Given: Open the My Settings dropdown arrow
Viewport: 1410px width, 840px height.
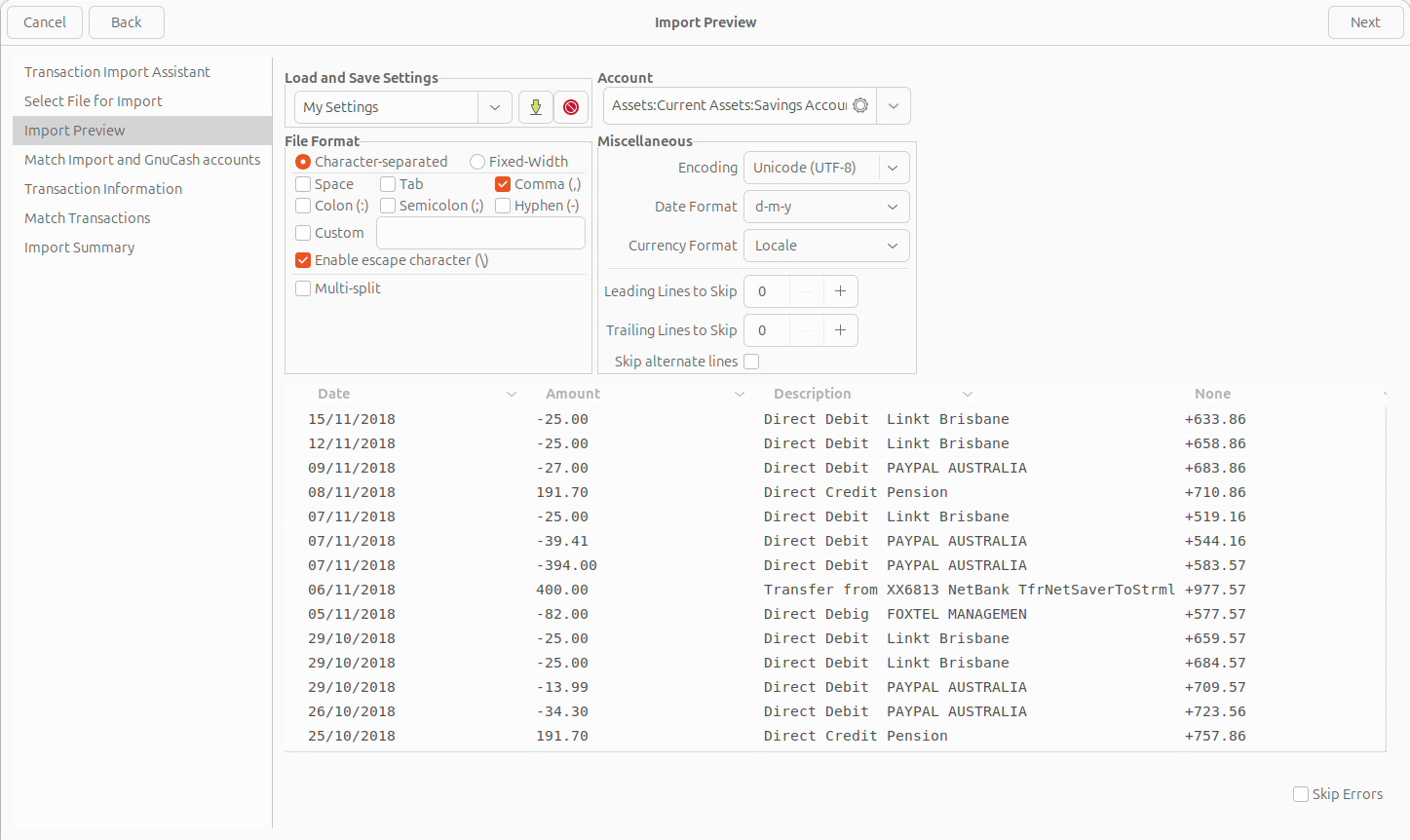Looking at the screenshot, I should [x=495, y=107].
